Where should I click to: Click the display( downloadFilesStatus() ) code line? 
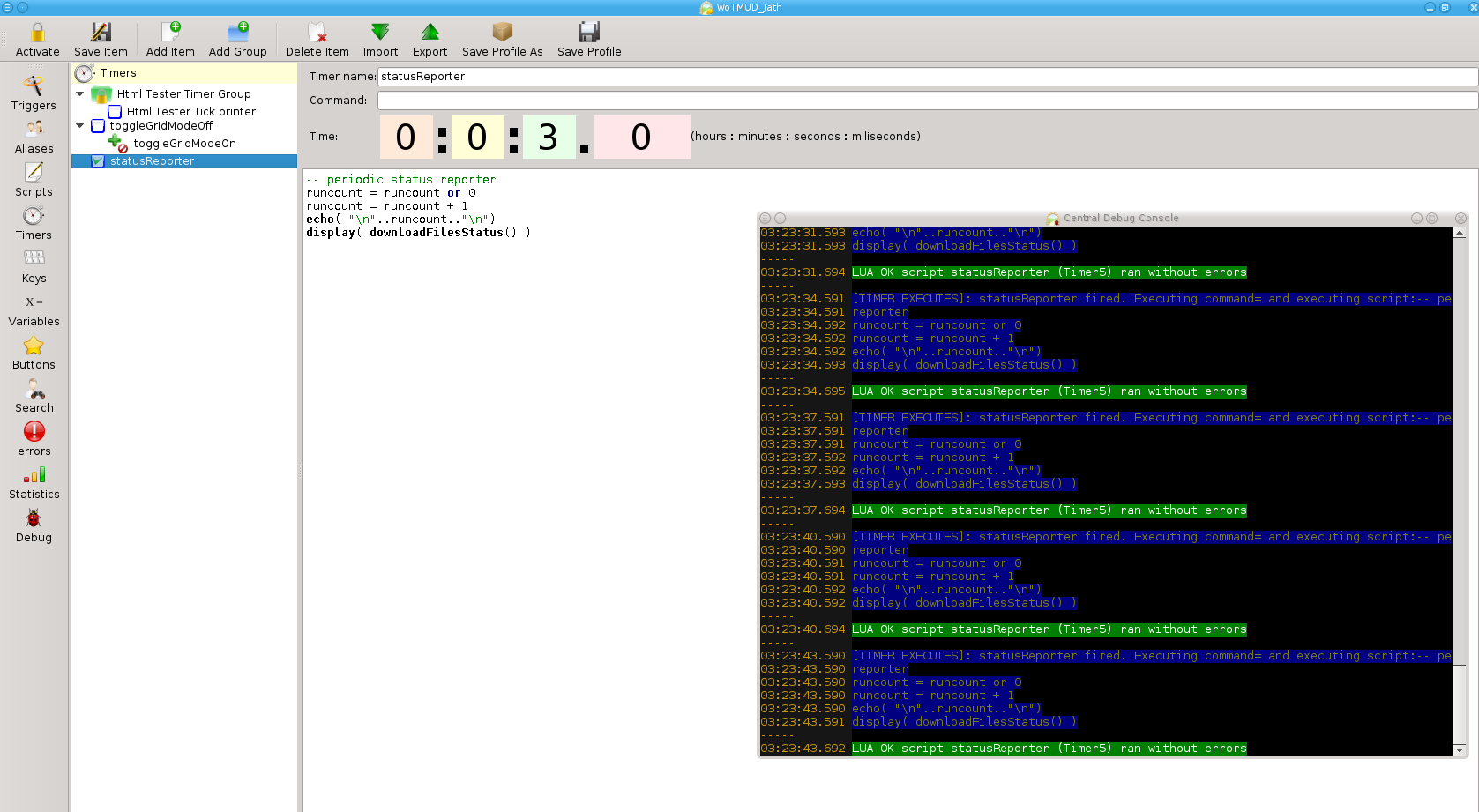(418, 233)
